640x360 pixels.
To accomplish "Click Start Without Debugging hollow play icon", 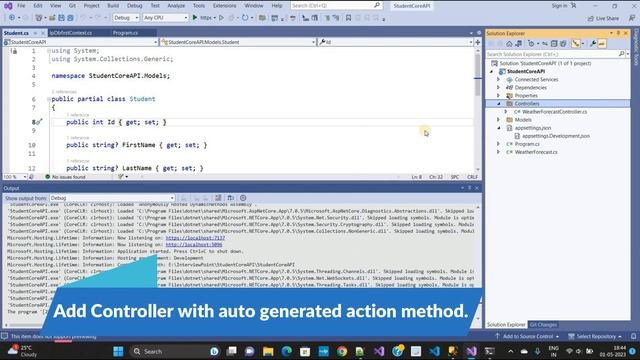I will (222, 18).
